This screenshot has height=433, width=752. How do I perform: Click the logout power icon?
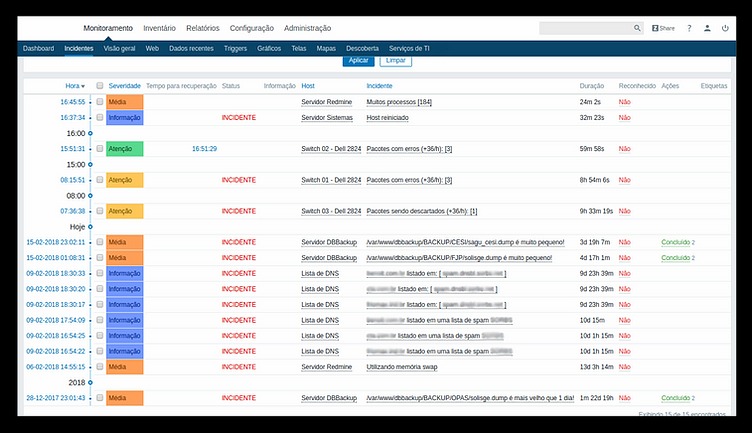(x=726, y=29)
